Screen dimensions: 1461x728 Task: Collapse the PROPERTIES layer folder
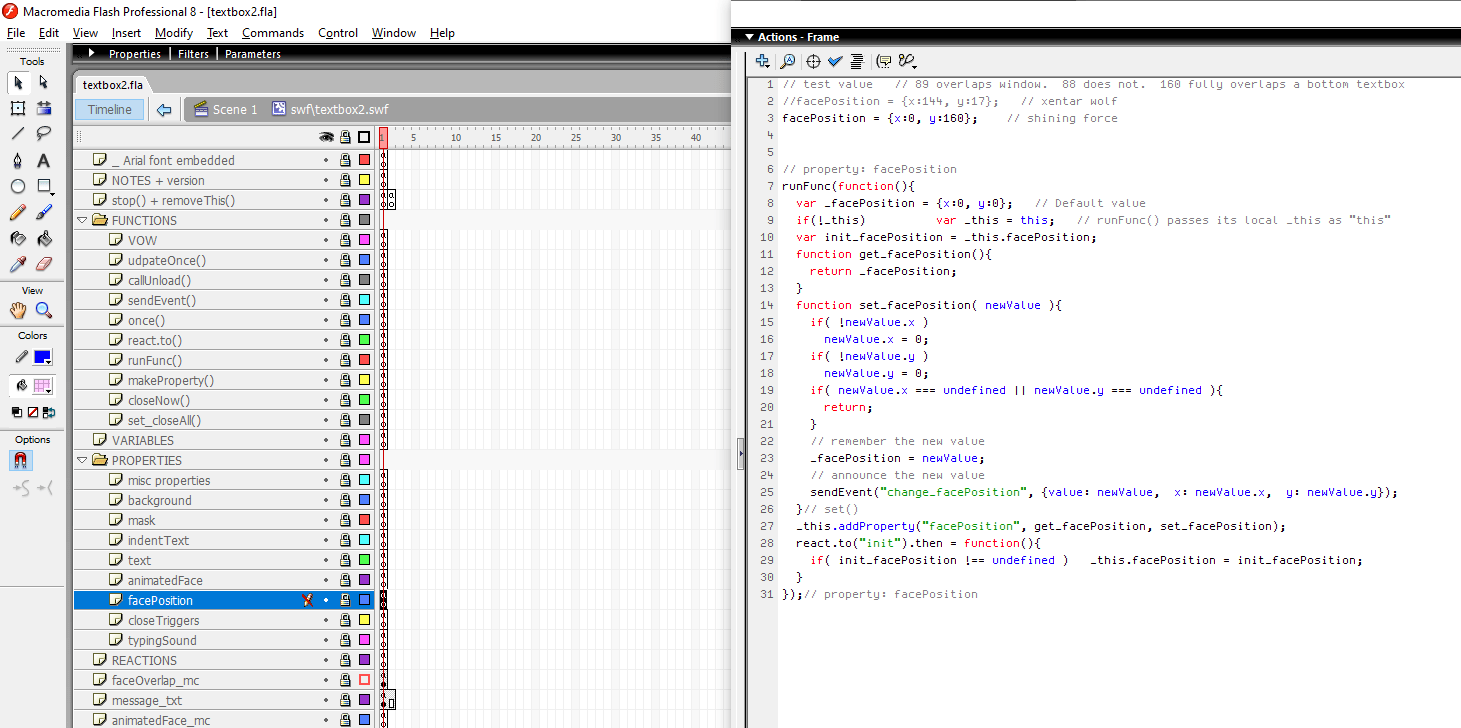pyautogui.click(x=82, y=460)
